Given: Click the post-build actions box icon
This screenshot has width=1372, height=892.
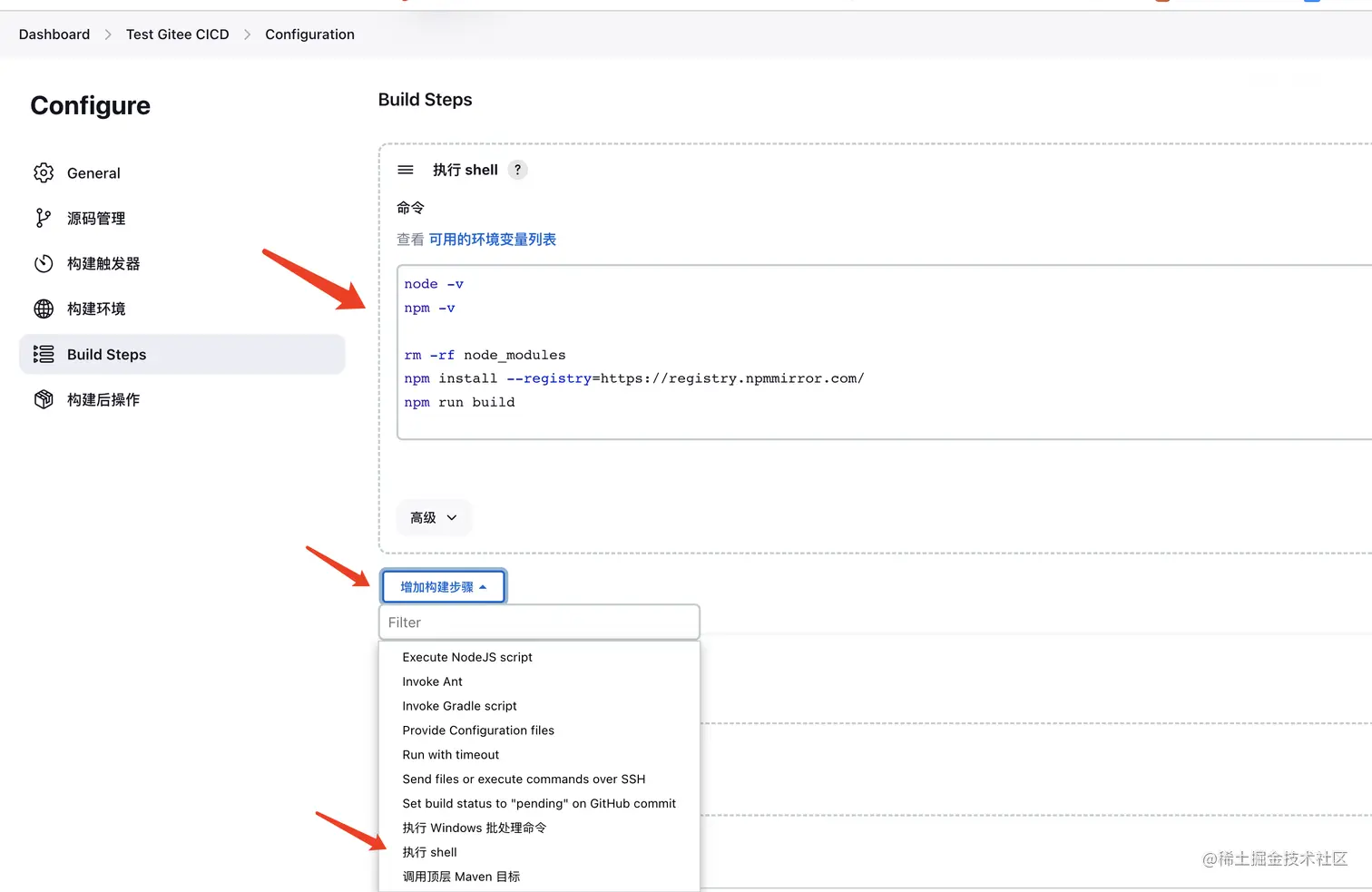Looking at the screenshot, I should tap(44, 399).
